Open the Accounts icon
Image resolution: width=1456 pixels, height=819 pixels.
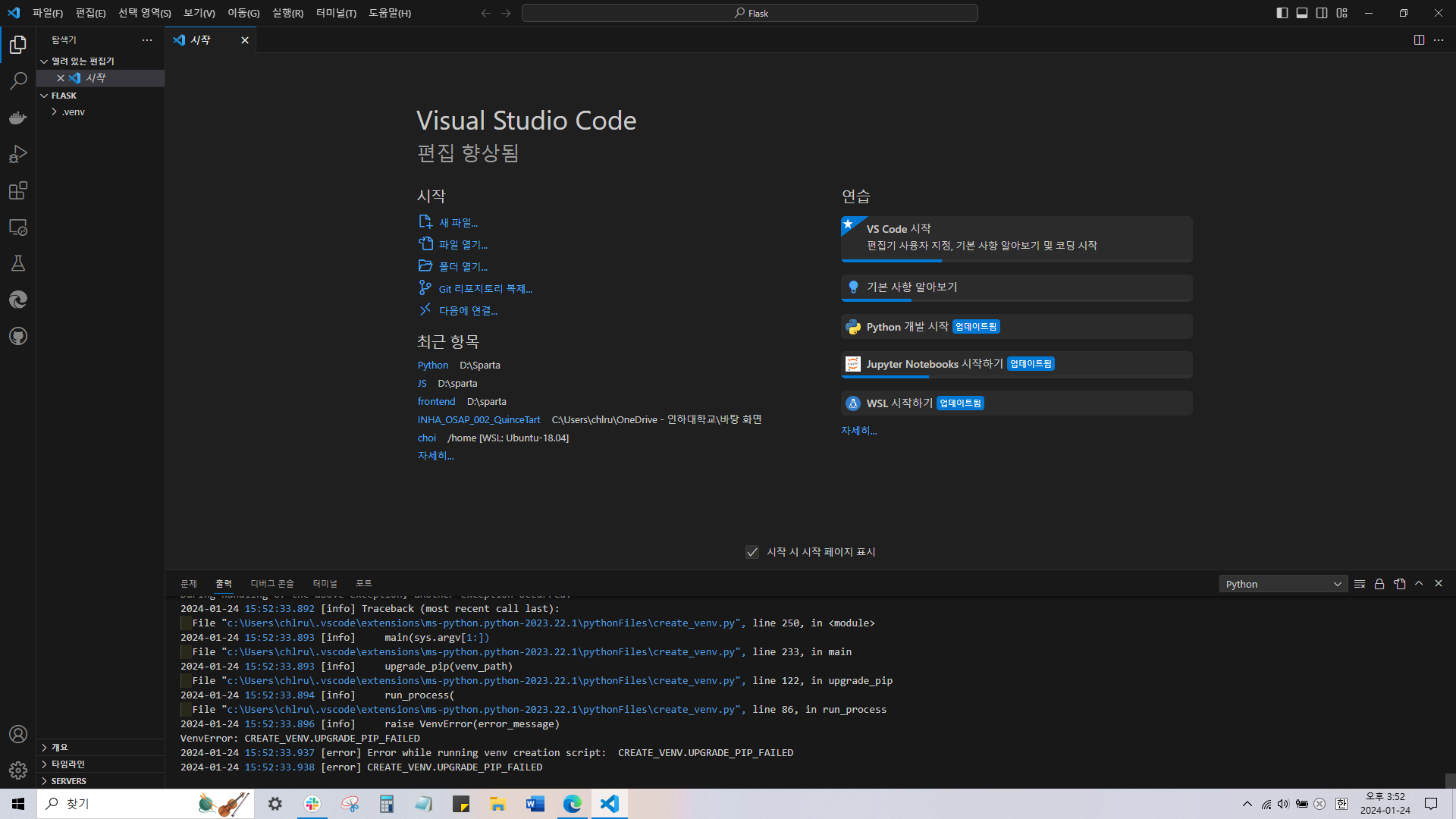pyautogui.click(x=18, y=734)
